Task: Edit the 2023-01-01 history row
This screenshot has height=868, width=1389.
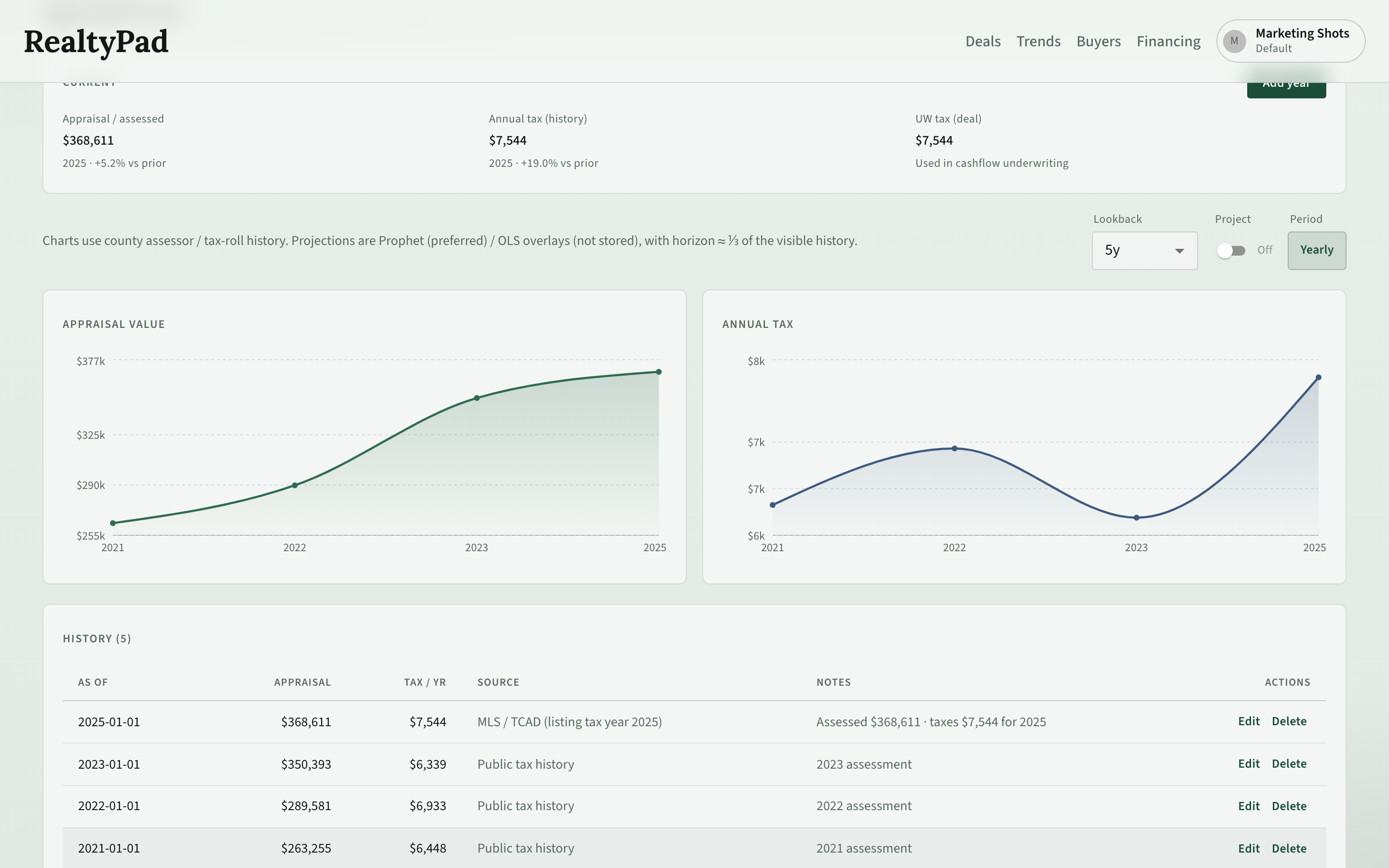Action: click(x=1248, y=764)
